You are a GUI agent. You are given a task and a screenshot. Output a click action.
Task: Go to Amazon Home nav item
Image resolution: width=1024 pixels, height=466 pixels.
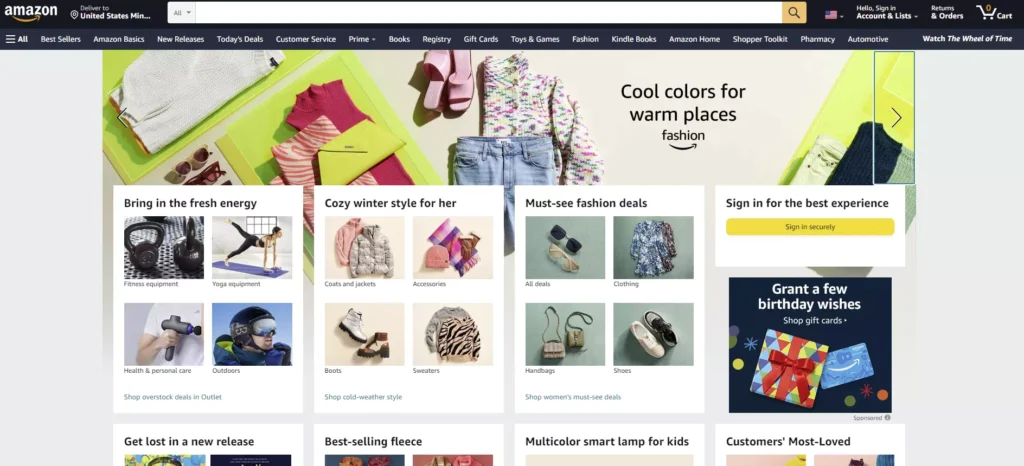694,39
